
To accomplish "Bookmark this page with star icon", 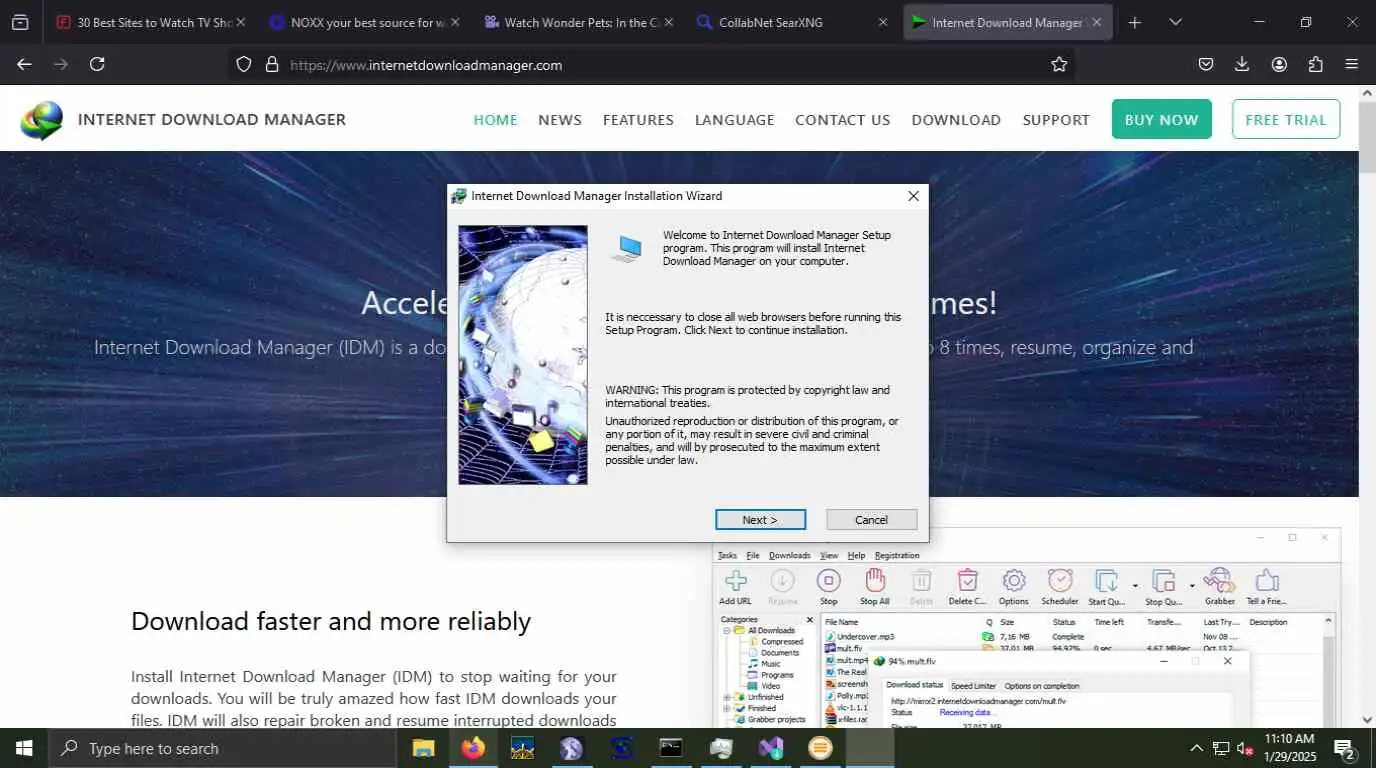I will pyautogui.click(x=1059, y=64).
